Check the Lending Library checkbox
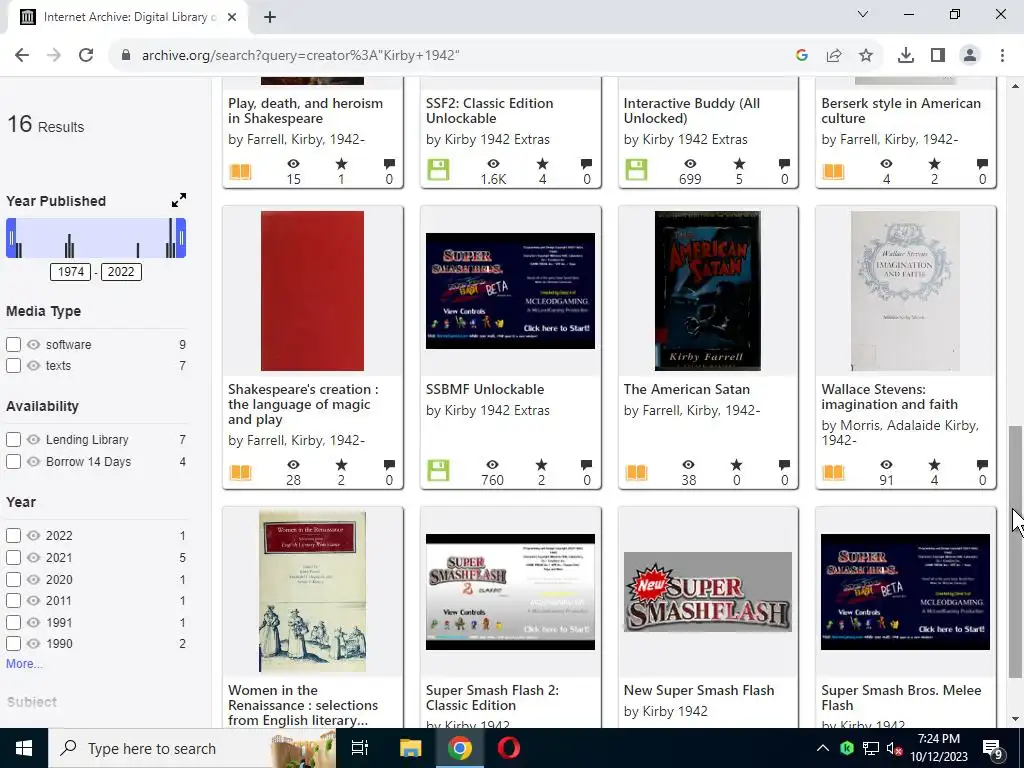 13,440
